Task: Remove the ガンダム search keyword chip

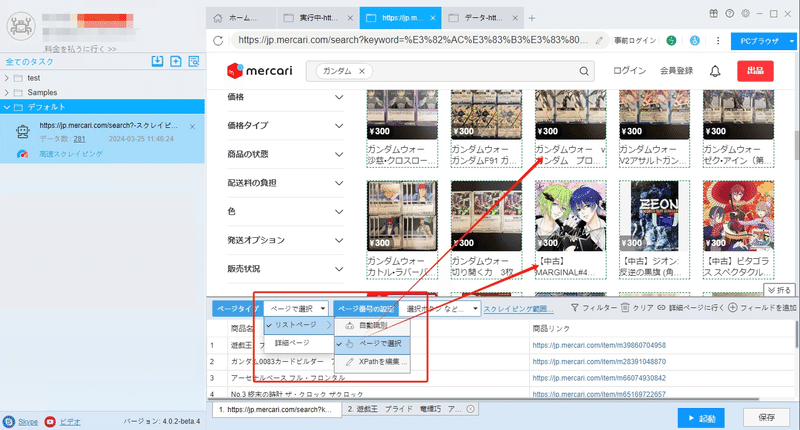Action: pos(362,71)
